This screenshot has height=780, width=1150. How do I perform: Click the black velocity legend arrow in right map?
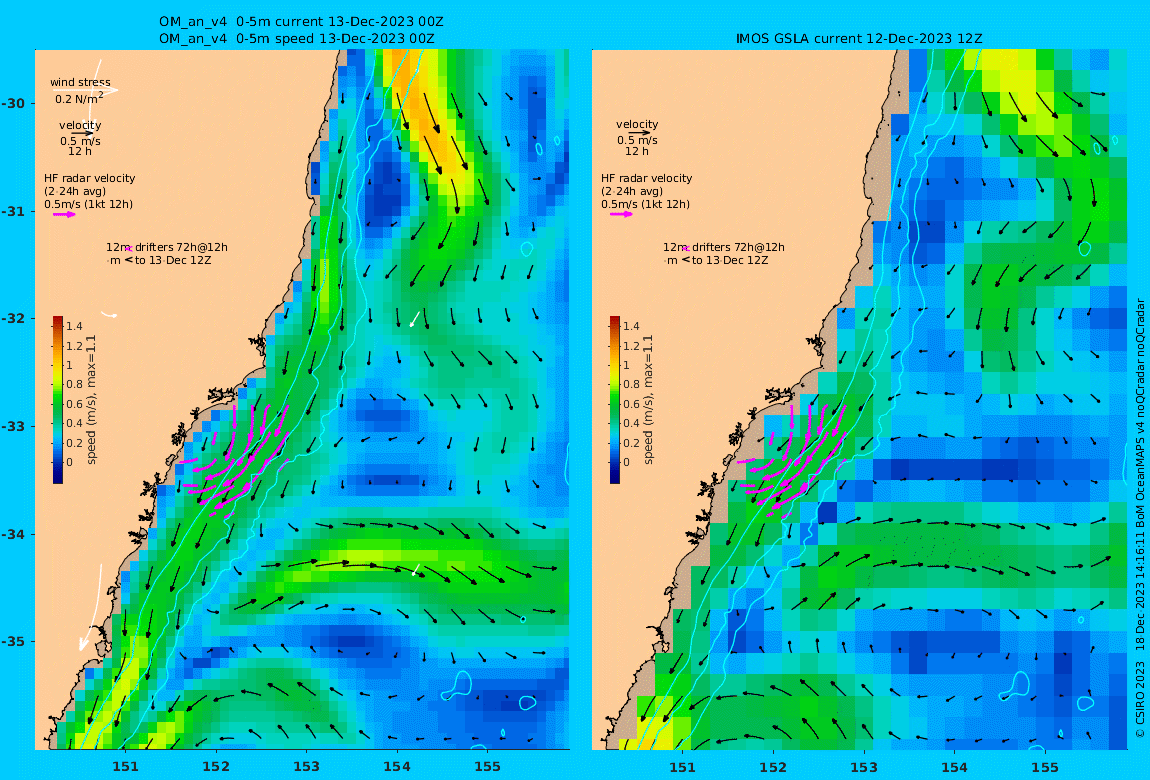click(x=640, y=133)
